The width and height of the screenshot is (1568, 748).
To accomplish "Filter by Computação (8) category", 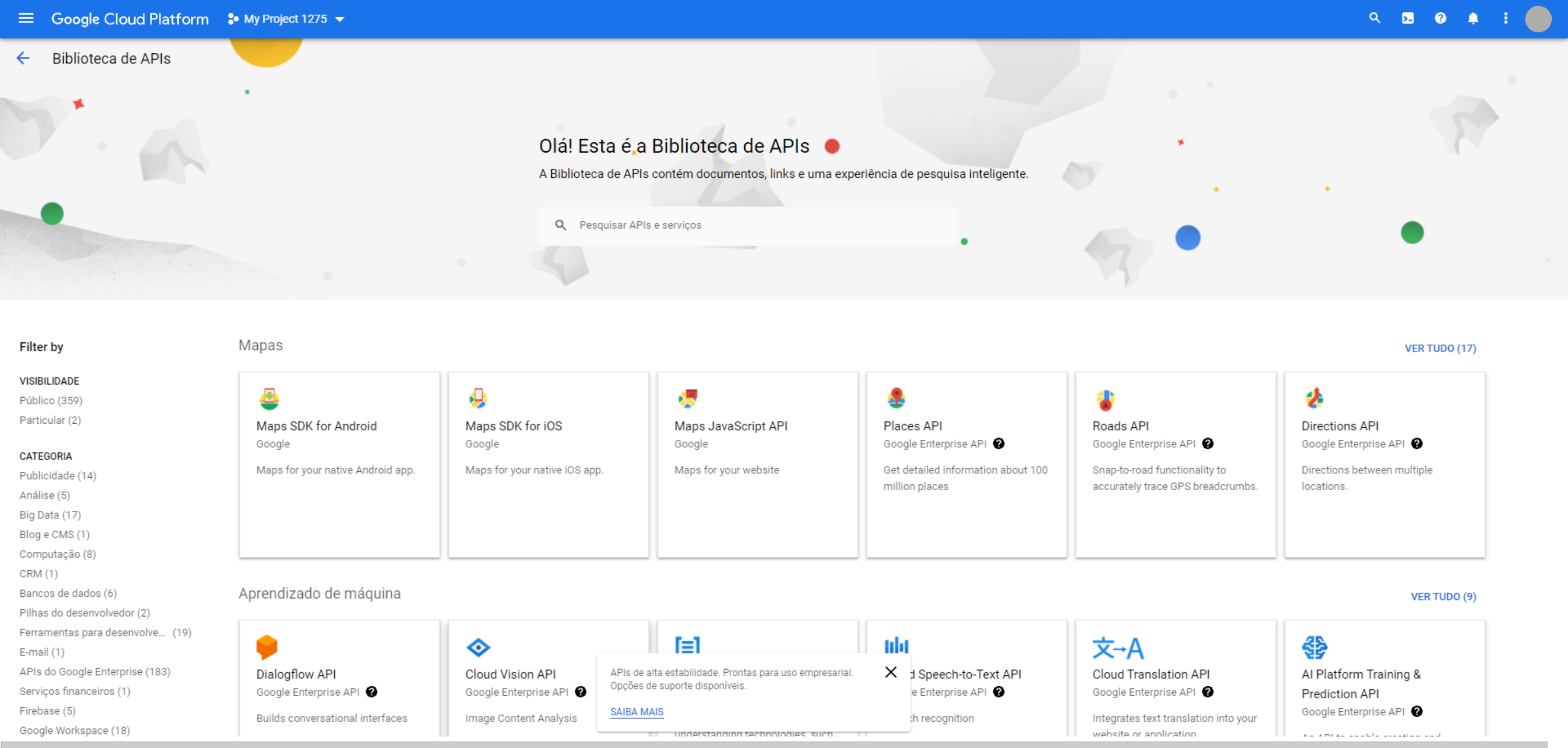I will pyautogui.click(x=58, y=554).
